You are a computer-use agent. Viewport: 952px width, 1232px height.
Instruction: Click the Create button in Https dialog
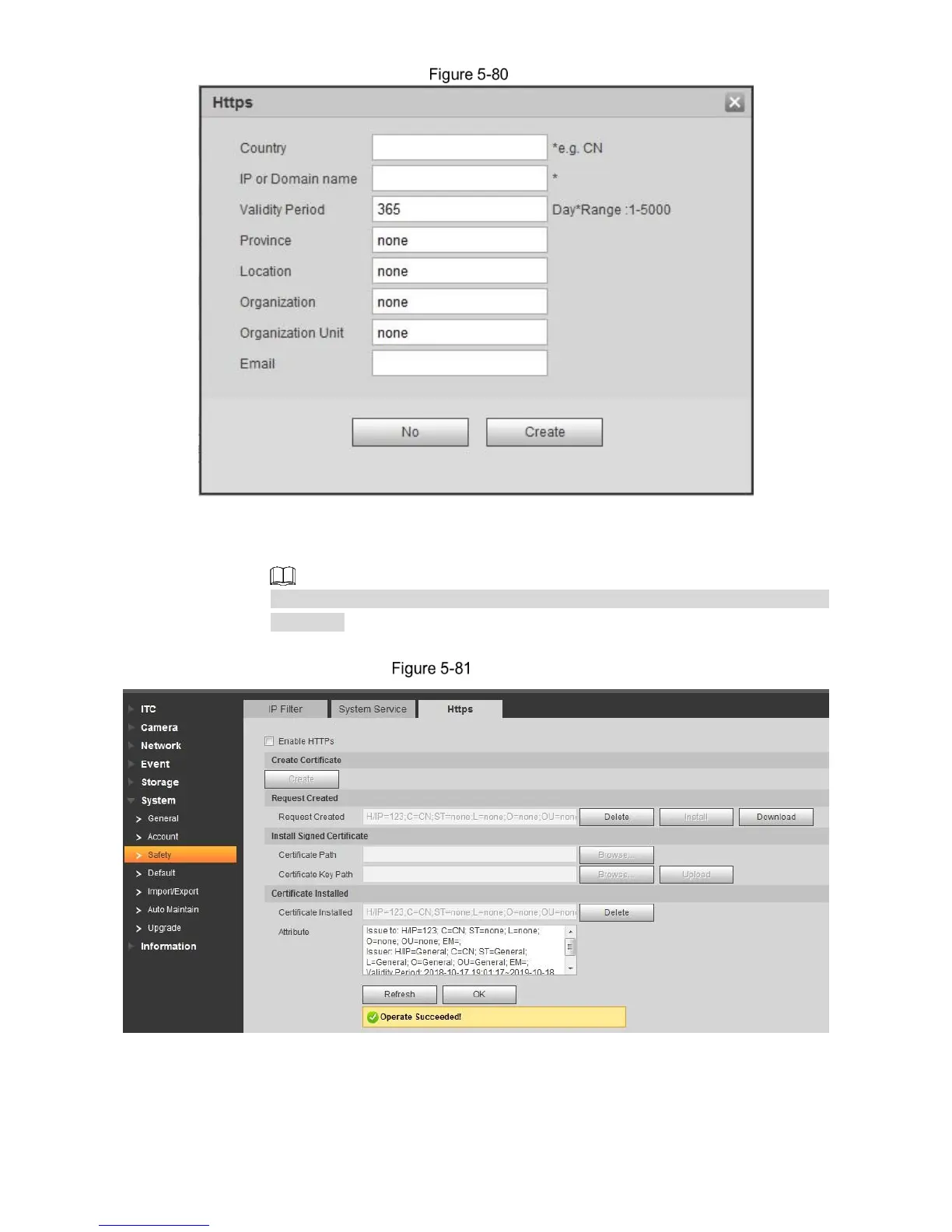click(x=544, y=432)
